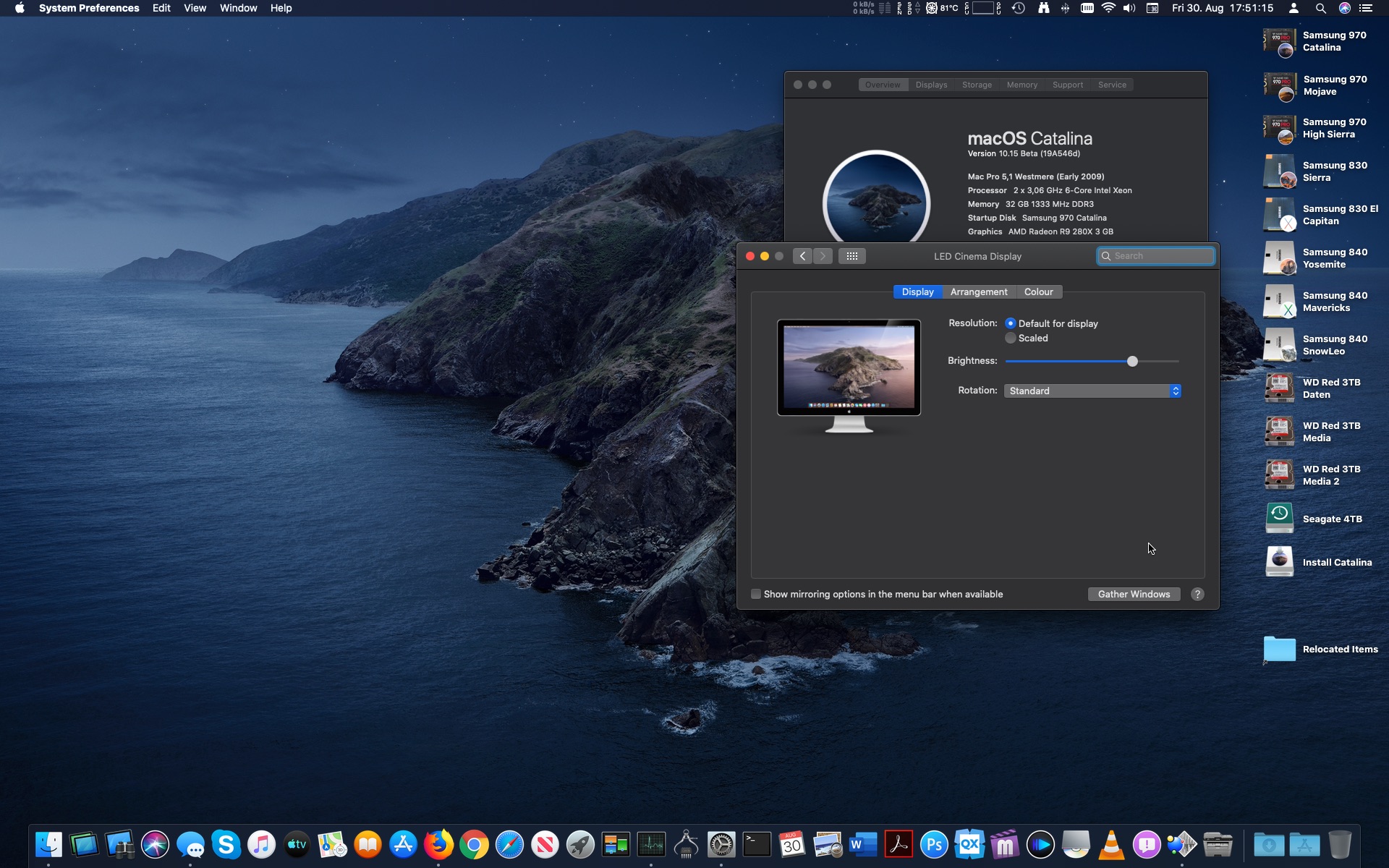
Task: Open QuarkXPress icon in the Dock
Action: [969, 844]
